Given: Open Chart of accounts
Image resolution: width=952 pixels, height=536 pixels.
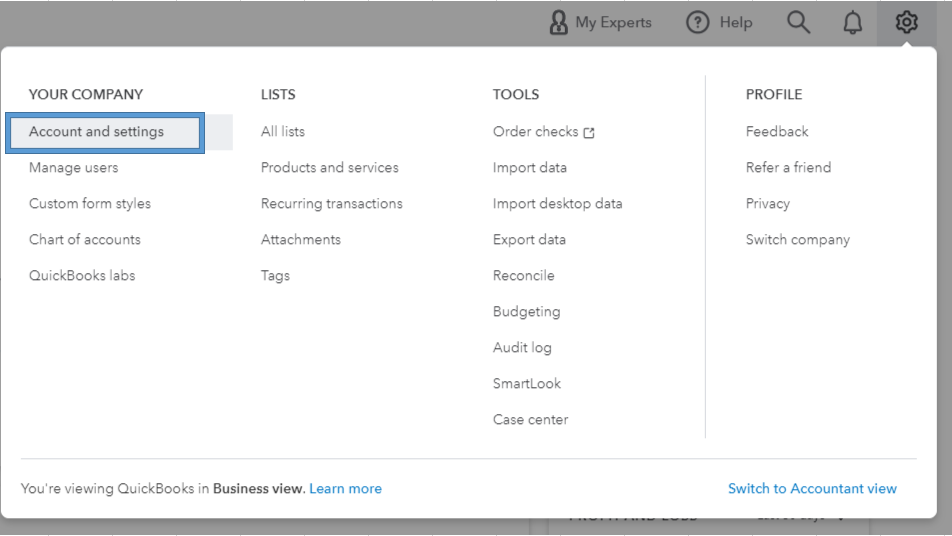Looking at the screenshot, I should tap(85, 240).
